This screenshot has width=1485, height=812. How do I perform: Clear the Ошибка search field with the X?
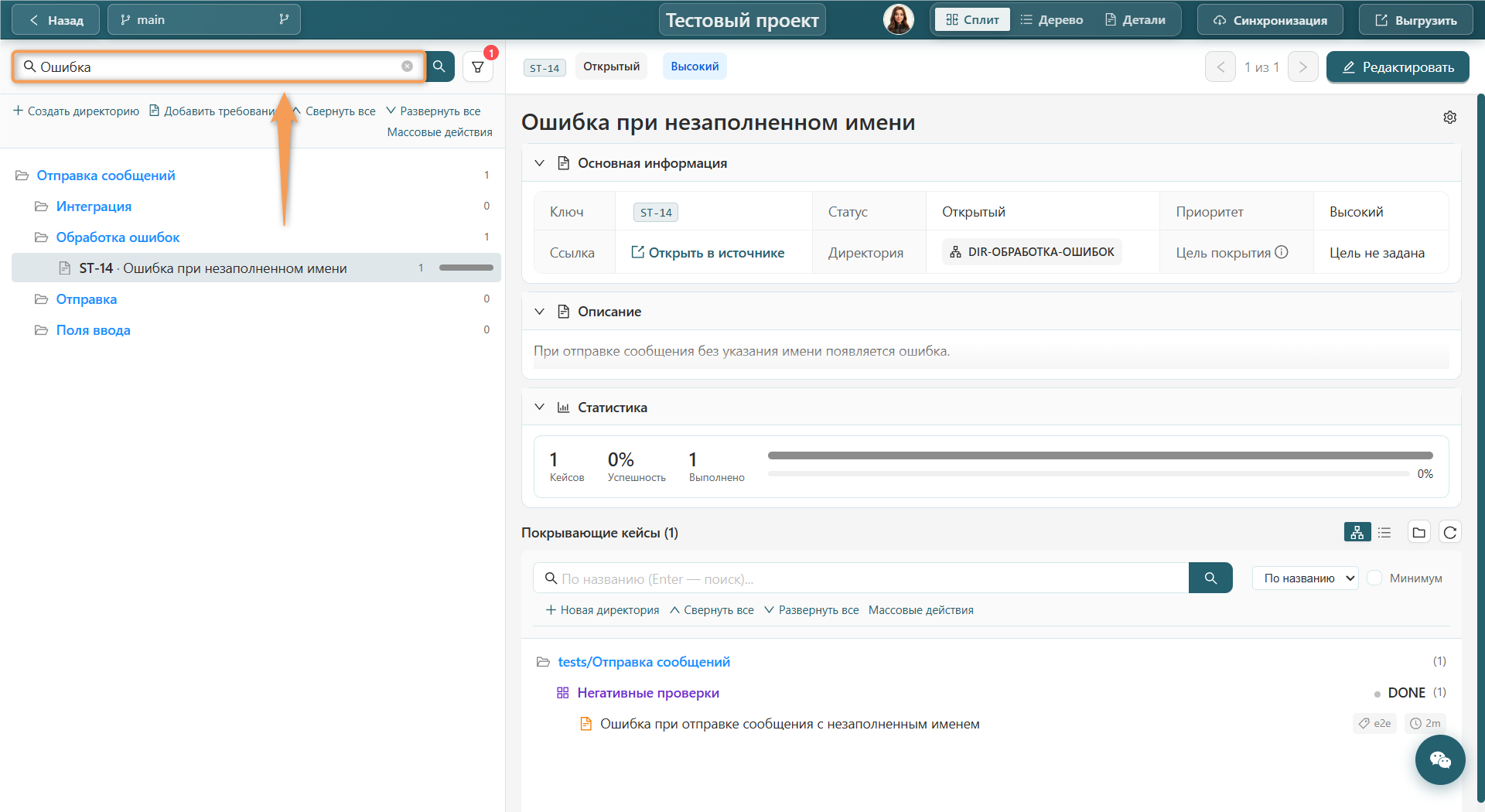pos(407,67)
